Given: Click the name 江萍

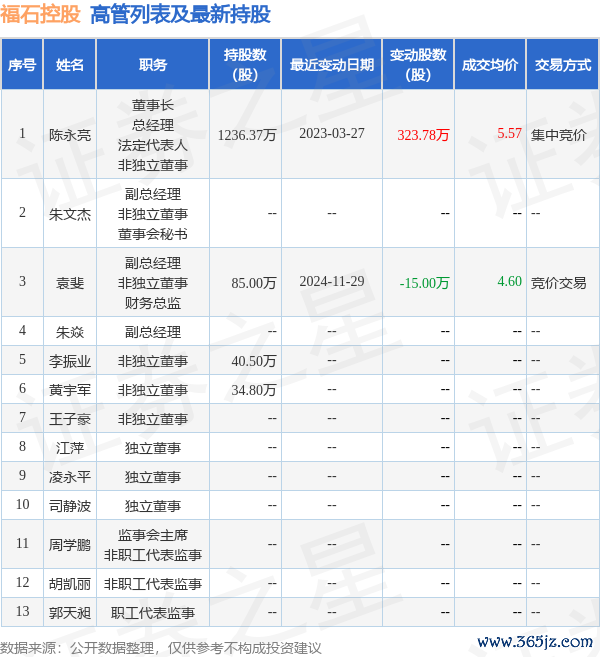Looking at the screenshot, I should [70, 448].
